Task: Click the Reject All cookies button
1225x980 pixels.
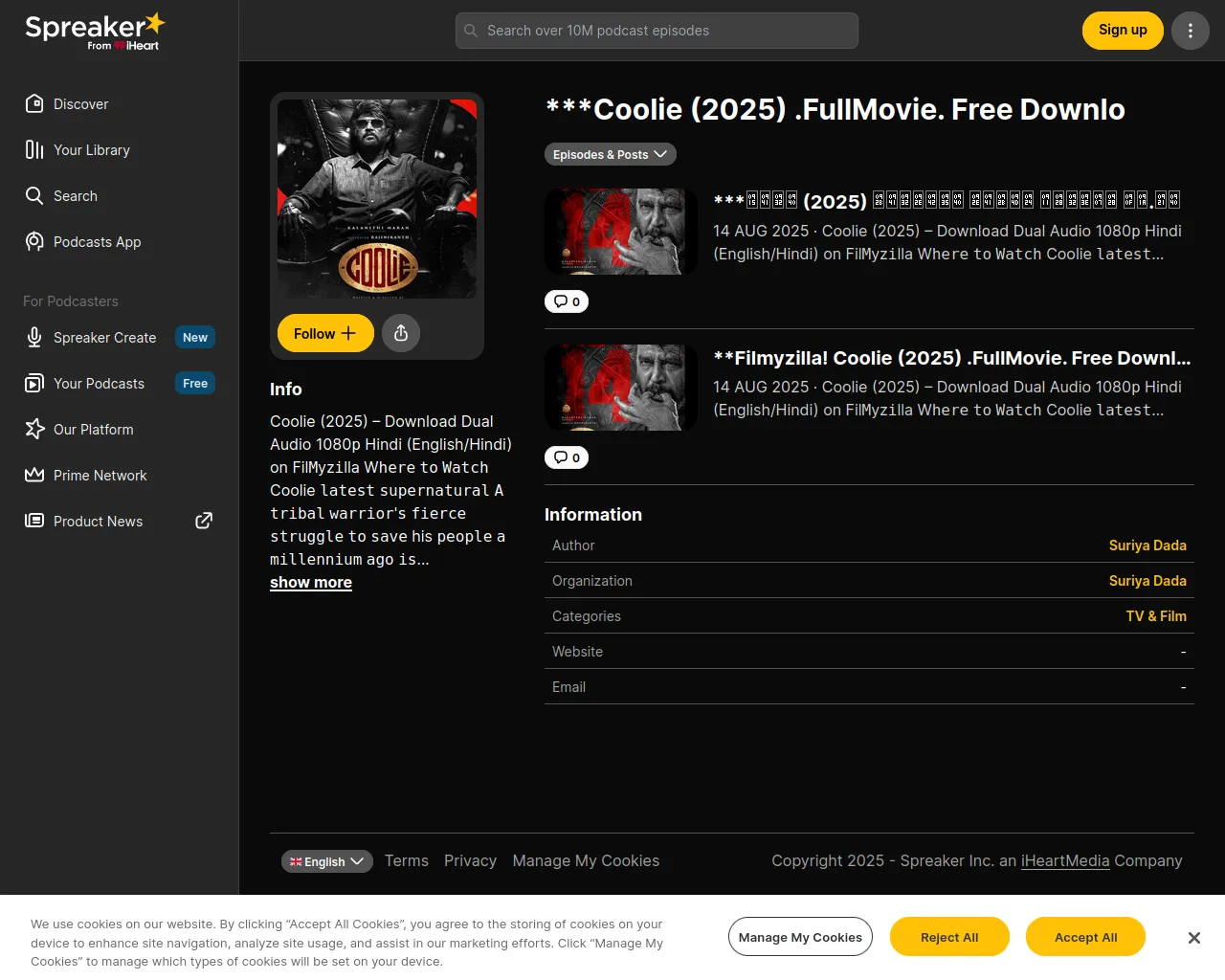Action: coord(949,937)
